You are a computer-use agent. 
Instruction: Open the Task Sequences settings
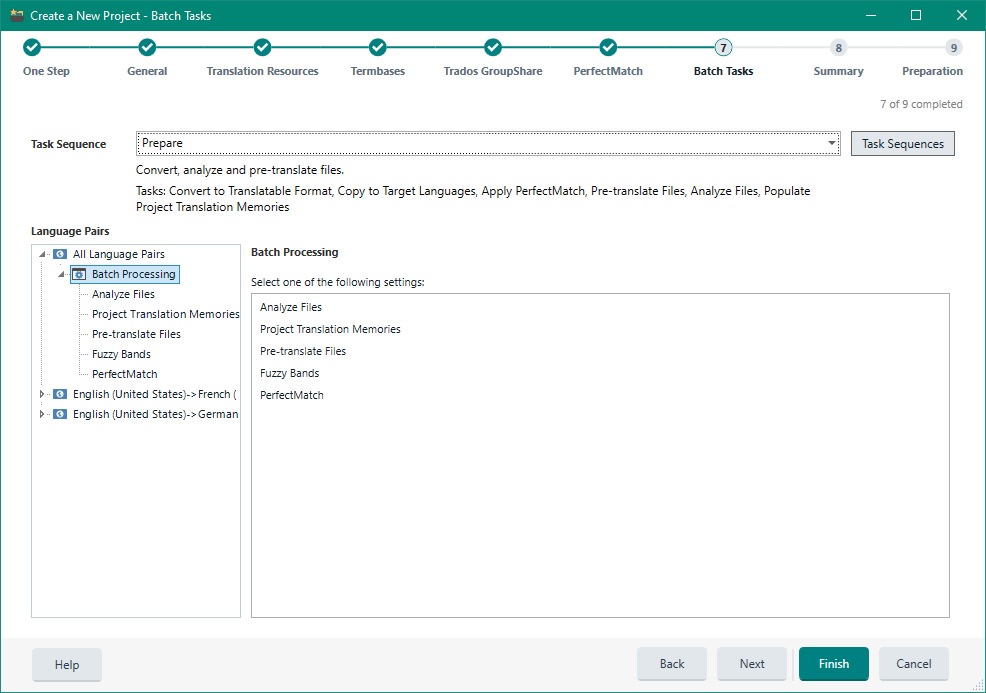901,143
